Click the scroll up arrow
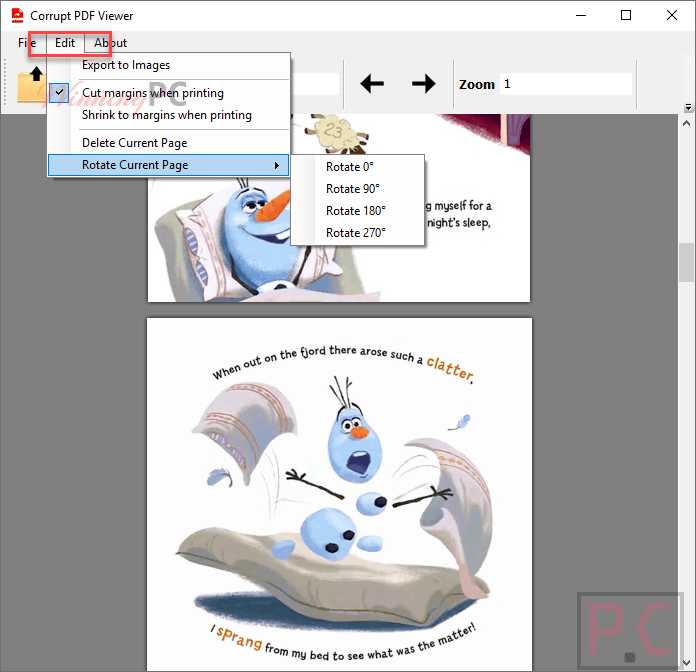The height and width of the screenshot is (672, 696). [x=686, y=123]
